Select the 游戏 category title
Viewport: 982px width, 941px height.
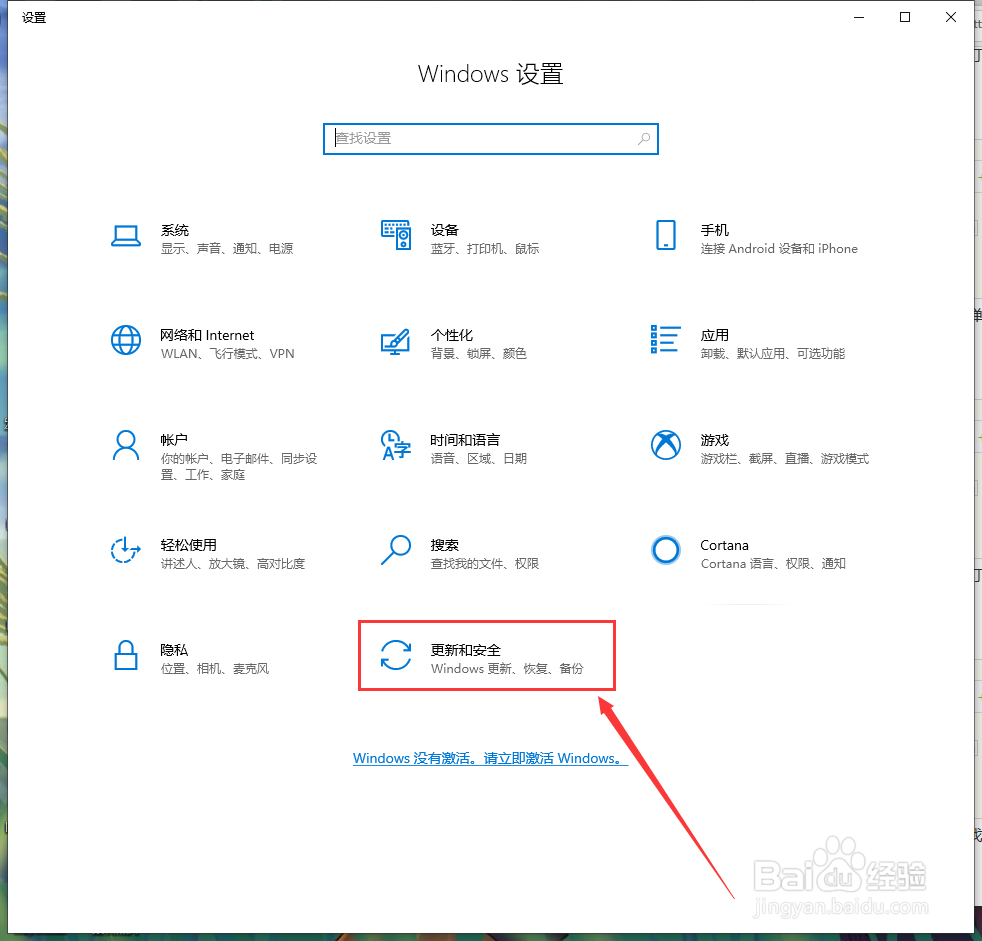click(x=715, y=440)
